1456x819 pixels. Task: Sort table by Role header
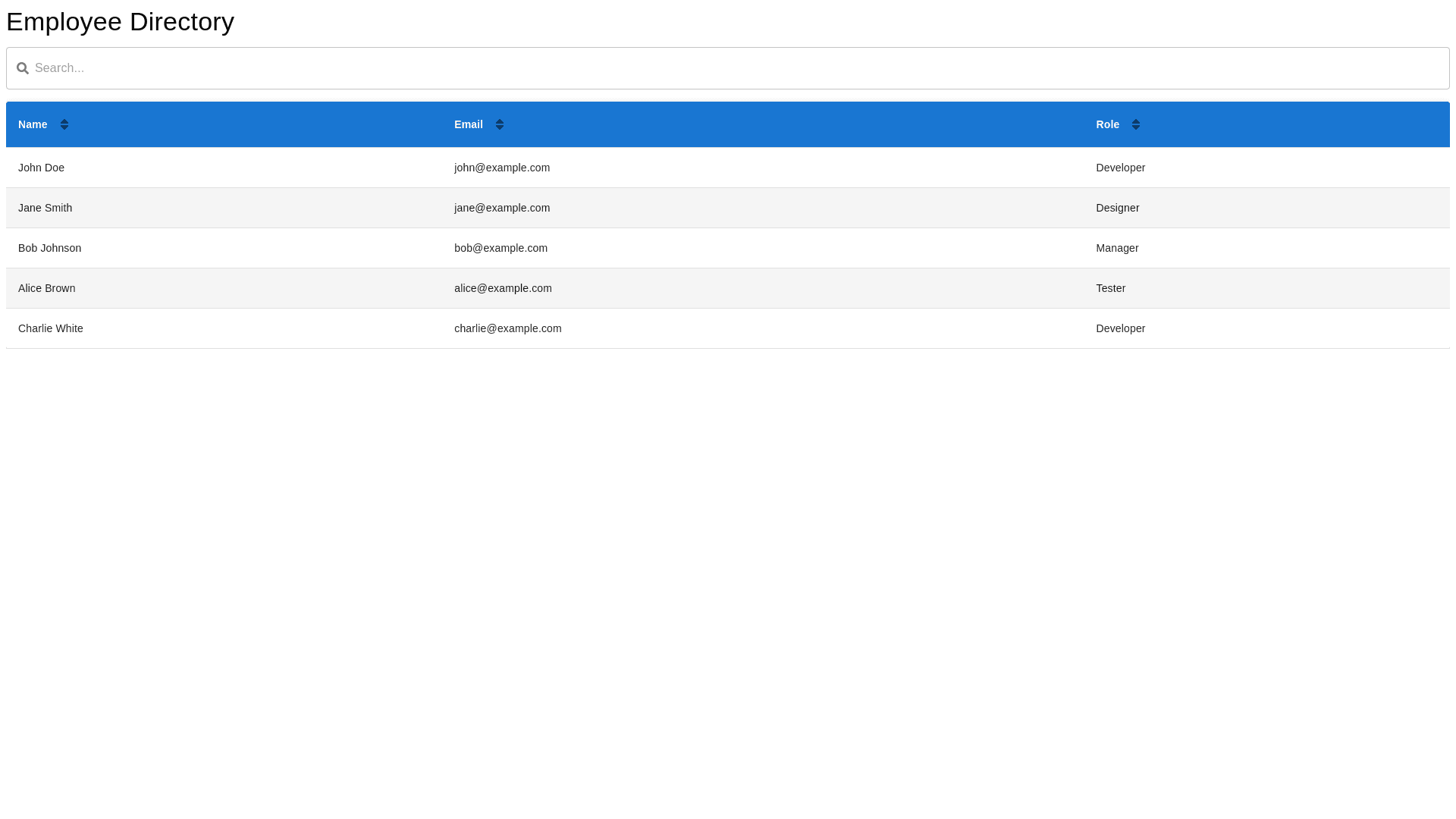click(1107, 124)
